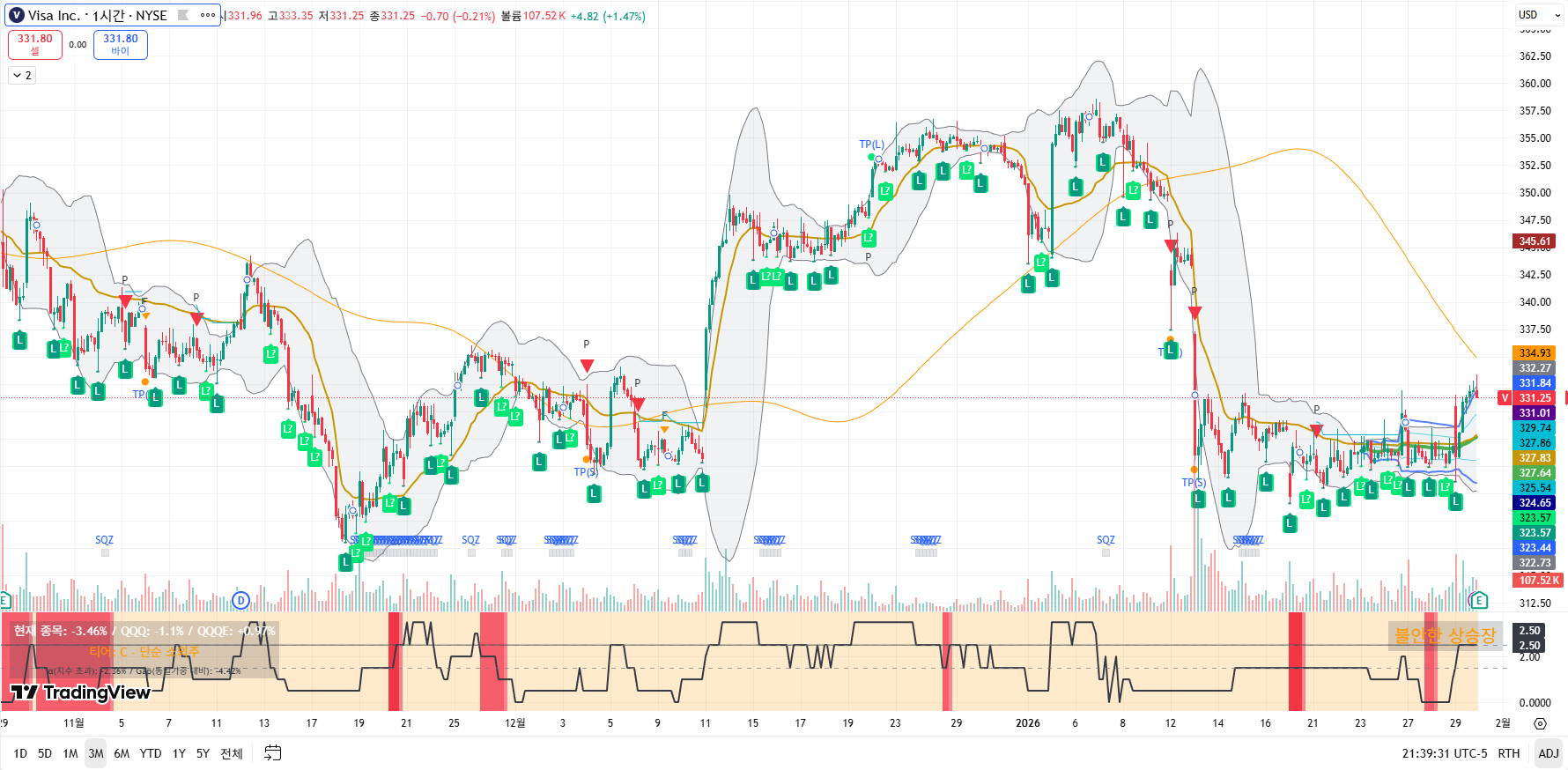Viewport: 1568px width, 770px height.
Task: Collapse the indicator legend with the 2 chevron
Action: click(x=22, y=76)
